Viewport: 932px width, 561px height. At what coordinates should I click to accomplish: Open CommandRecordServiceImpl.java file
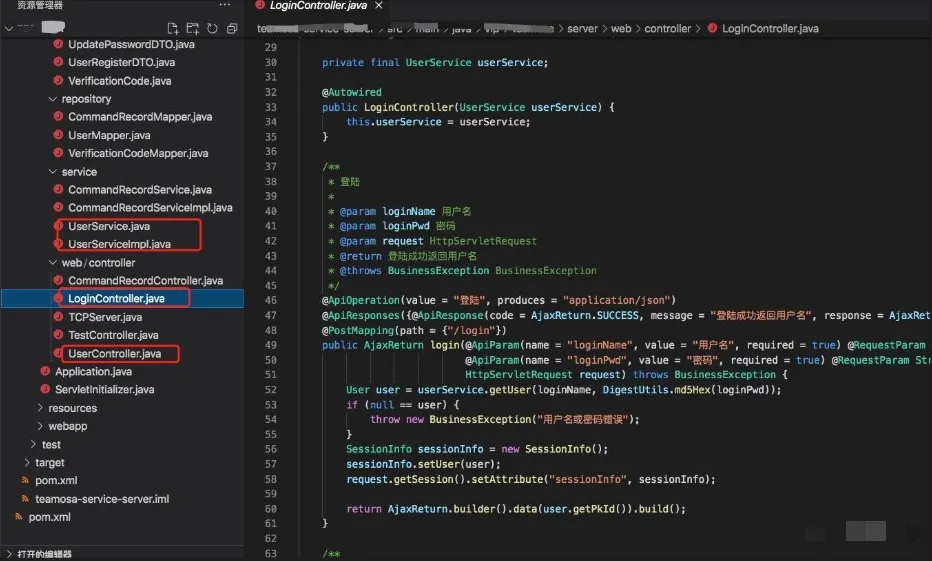150,207
